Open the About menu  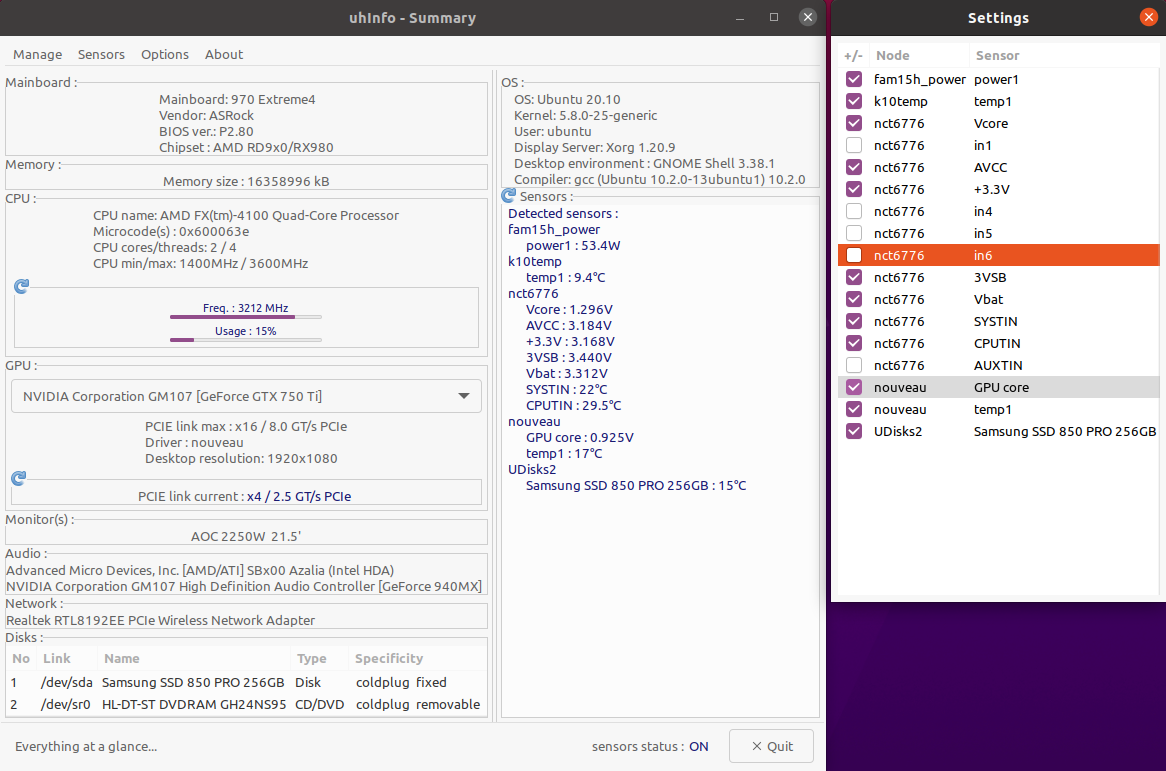(224, 54)
